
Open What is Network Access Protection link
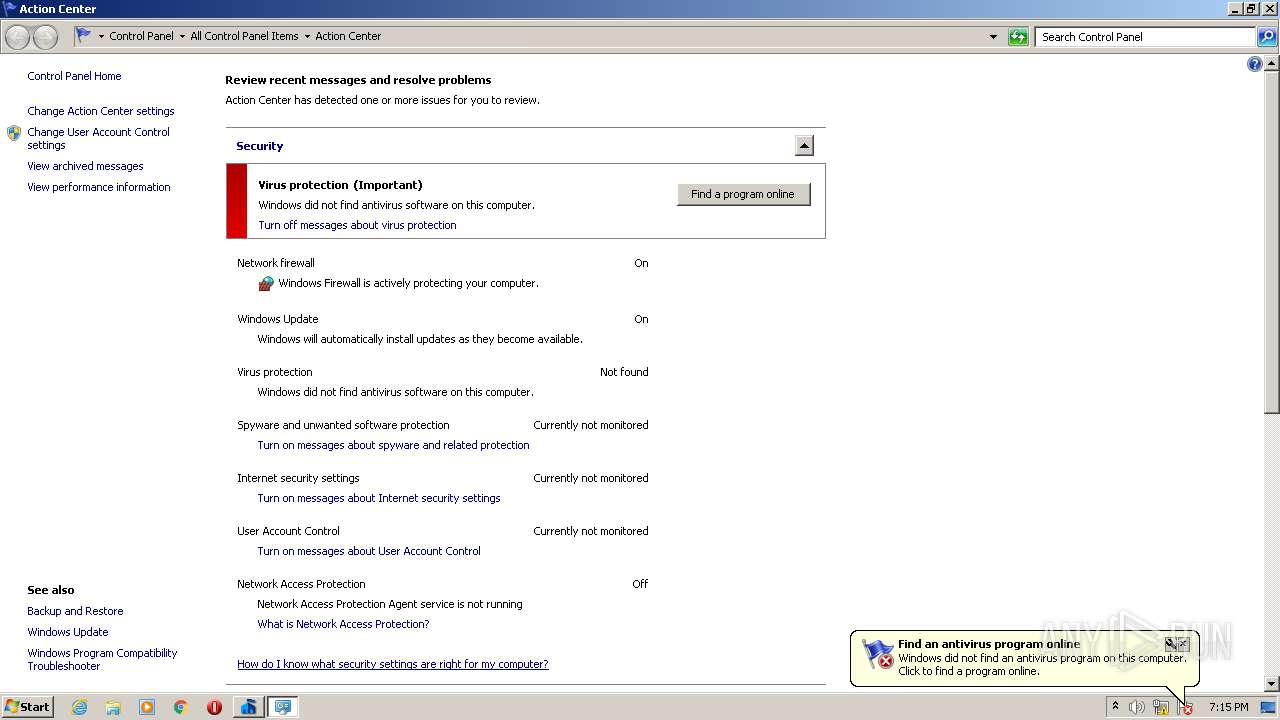click(x=343, y=624)
